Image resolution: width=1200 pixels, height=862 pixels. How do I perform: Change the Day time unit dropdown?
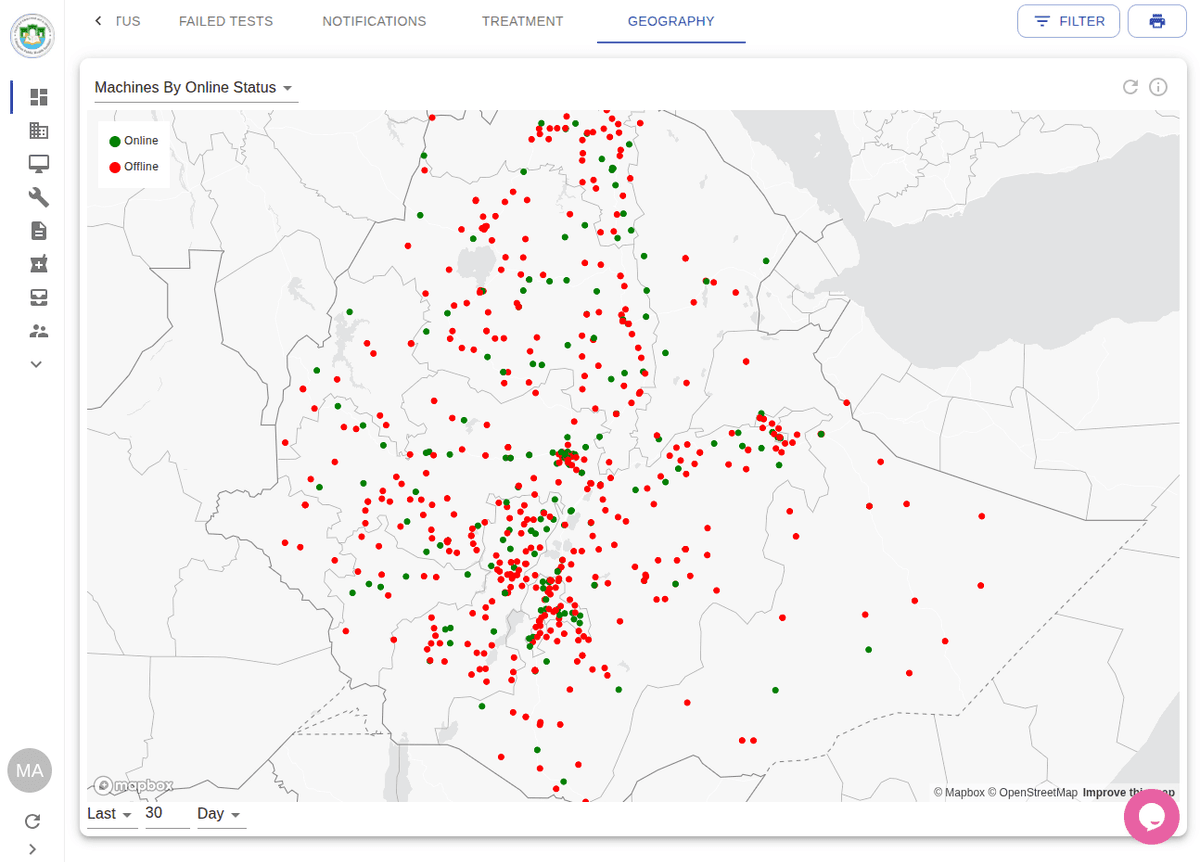pos(218,813)
